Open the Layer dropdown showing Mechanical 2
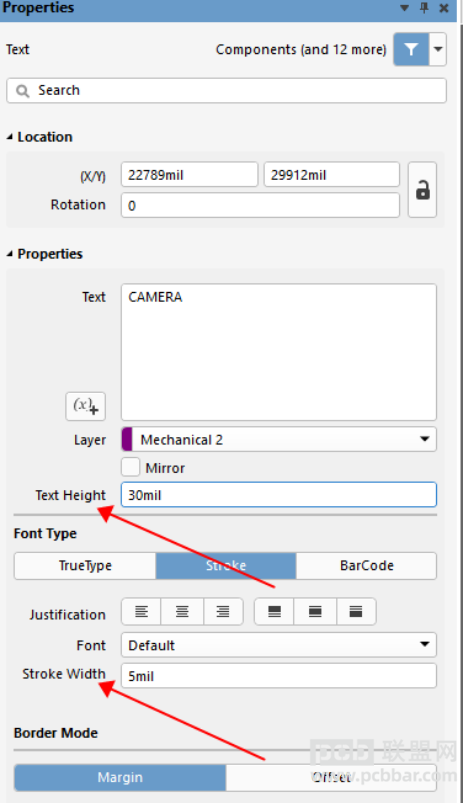Image resolution: width=463 pixels, height=803 pixels. 279,439
